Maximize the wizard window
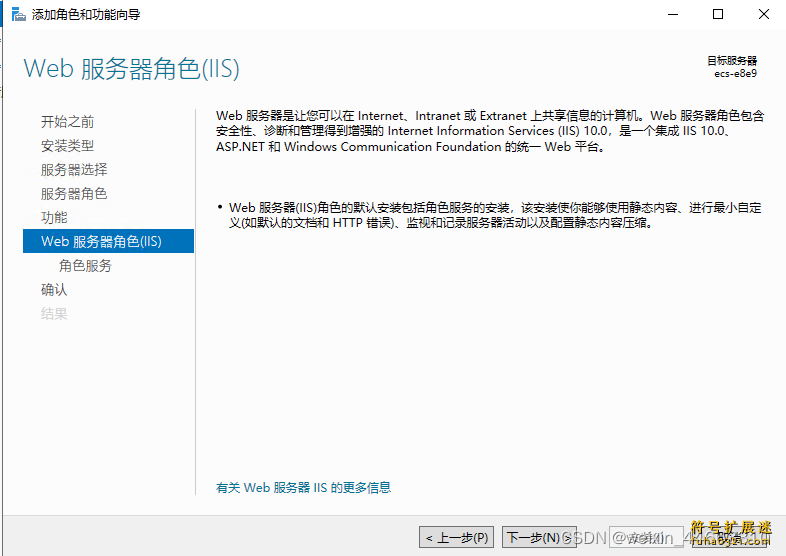 tap(718, 14)
